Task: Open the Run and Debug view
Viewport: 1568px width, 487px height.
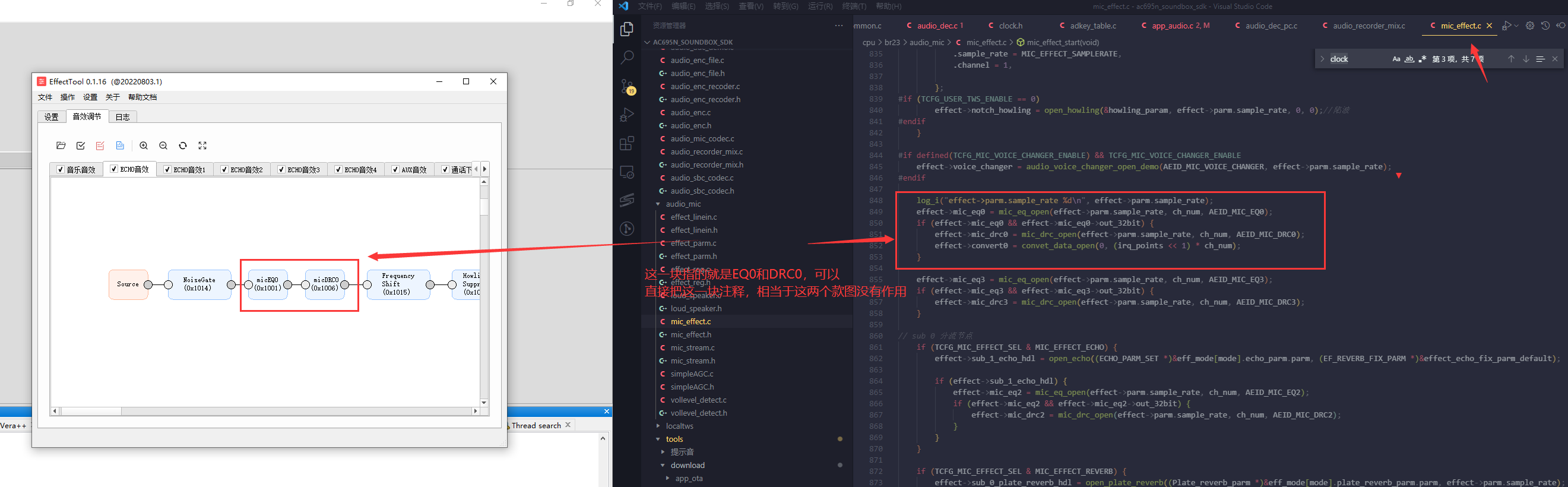Action: point(627,115)
